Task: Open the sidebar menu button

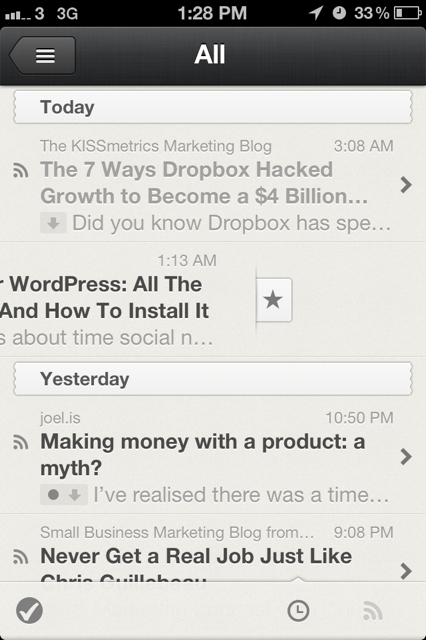Action: [42, 55]
